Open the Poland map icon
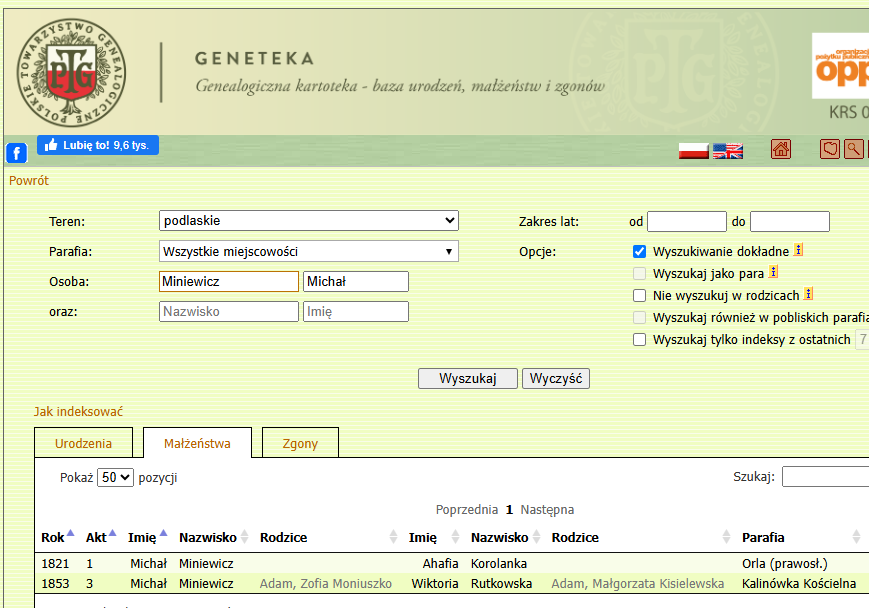This screenshot has width=869, height=608. pos(830,149)
